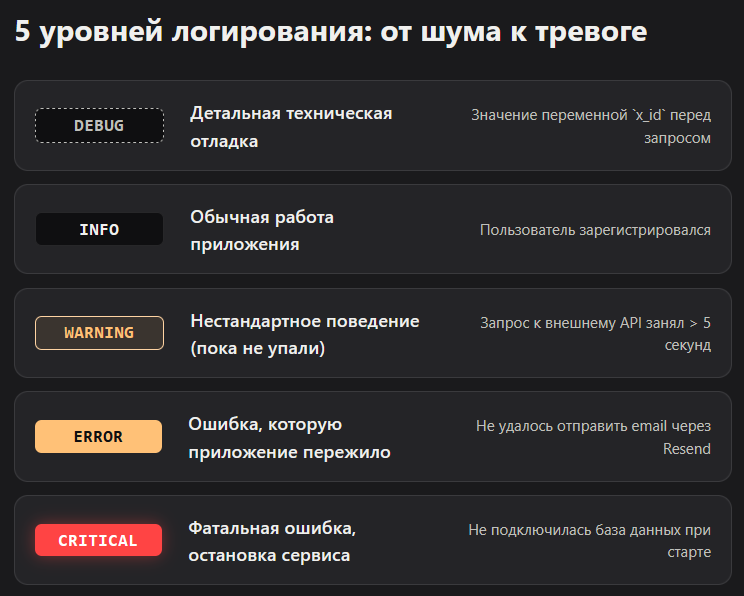Click heading "5 уровней логирования: от шума к тревоге"
The height and width of the screenshot is (596, 744).
tap(331, 32)
